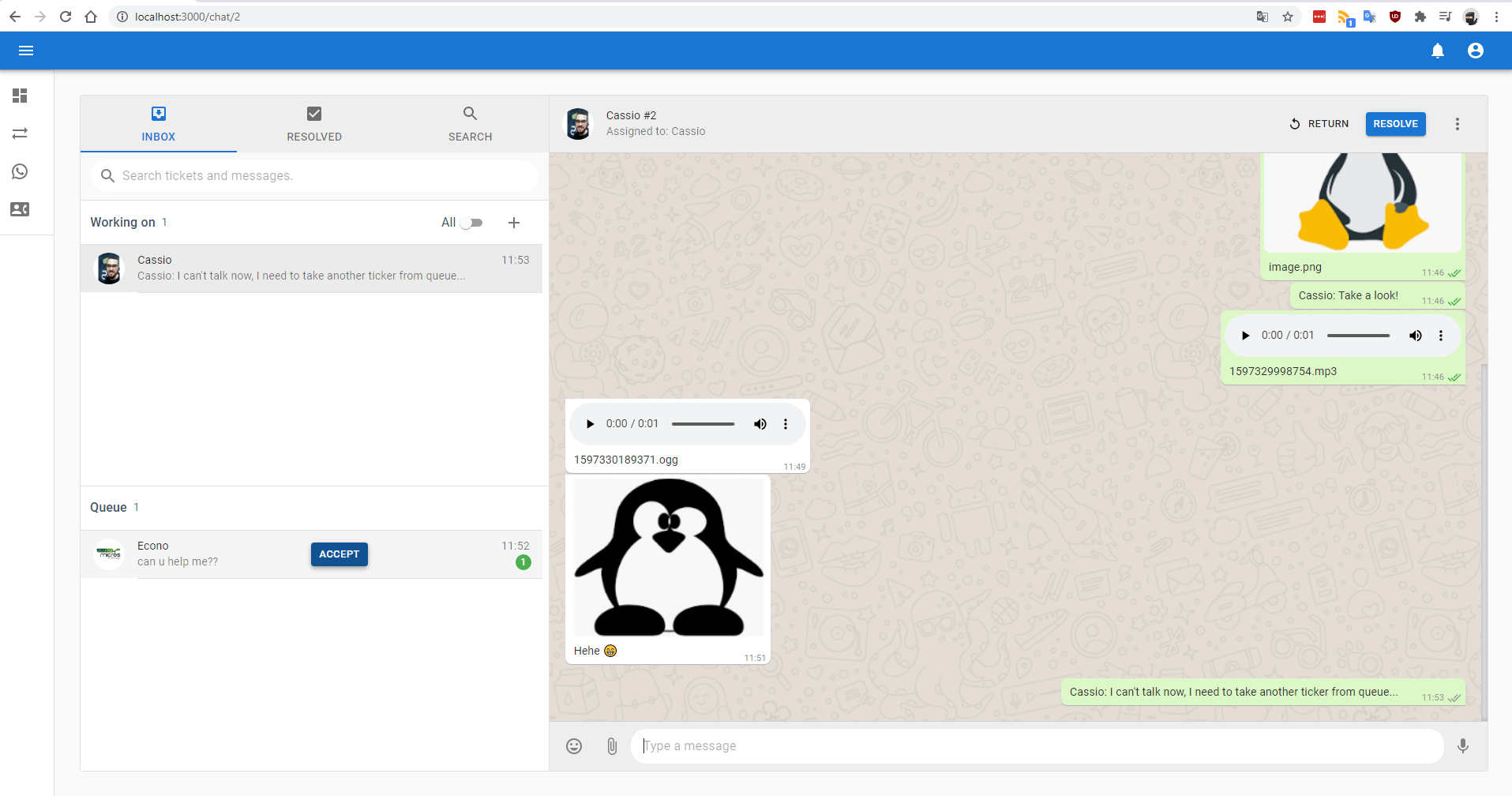
Task: Open the contacts sidebar icon
Action: click(x=20, y=209)
